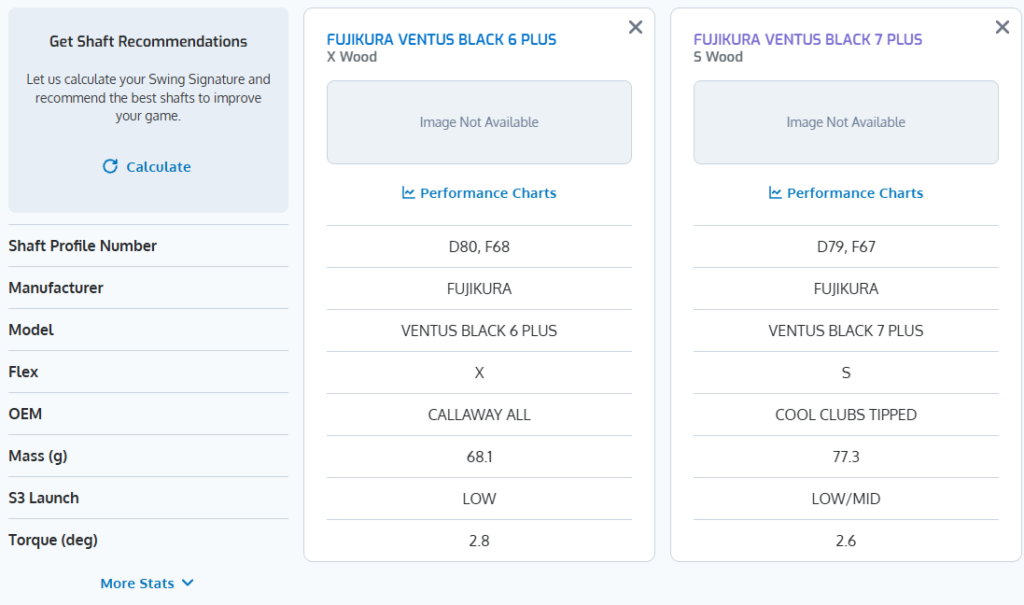
Task: Click chart icon under Ventus Black 6 Plus
Action: (408, 193)
